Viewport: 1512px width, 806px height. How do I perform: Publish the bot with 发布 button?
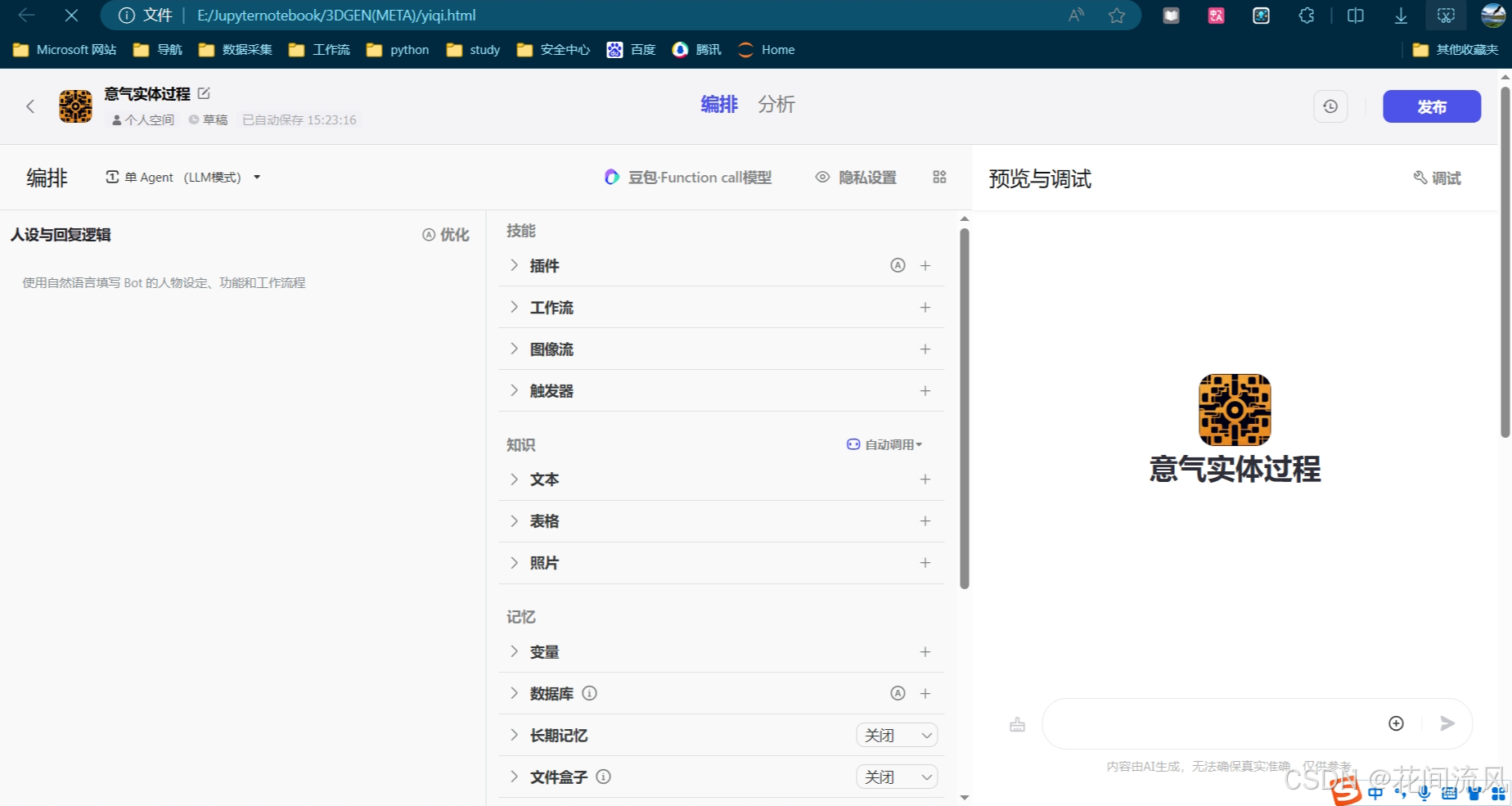[1432, 106]
